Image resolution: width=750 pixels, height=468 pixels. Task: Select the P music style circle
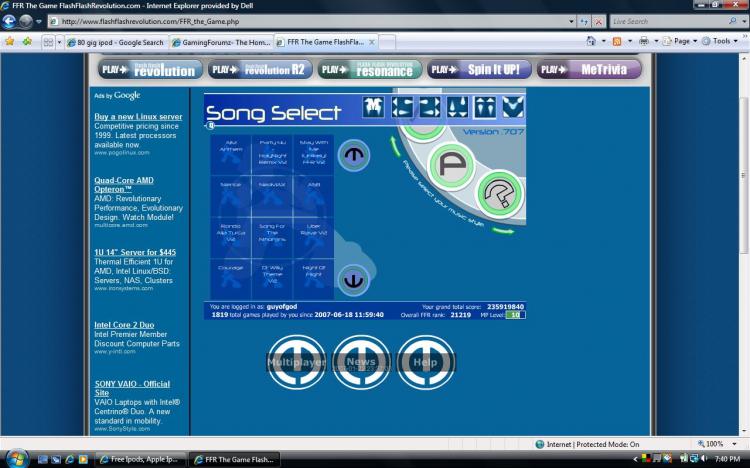pyautogui.click(x=451, y=166)
